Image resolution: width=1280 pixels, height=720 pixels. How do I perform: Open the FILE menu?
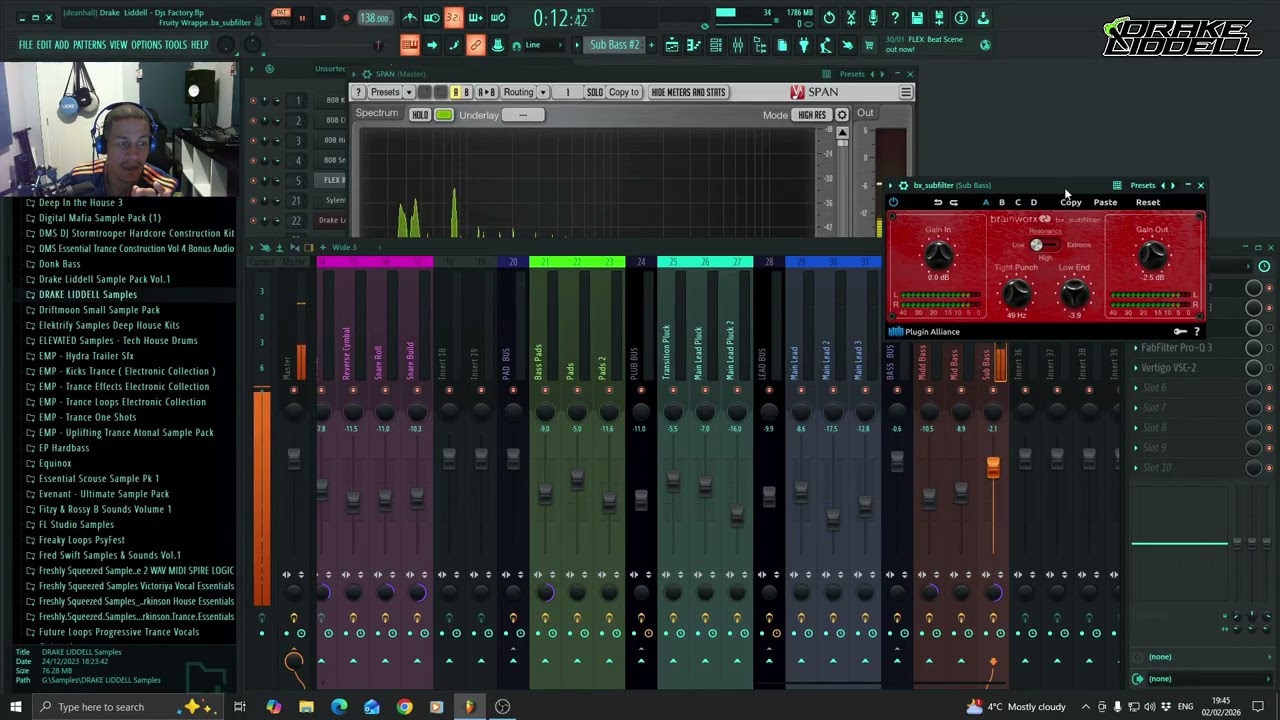(26, 45)
